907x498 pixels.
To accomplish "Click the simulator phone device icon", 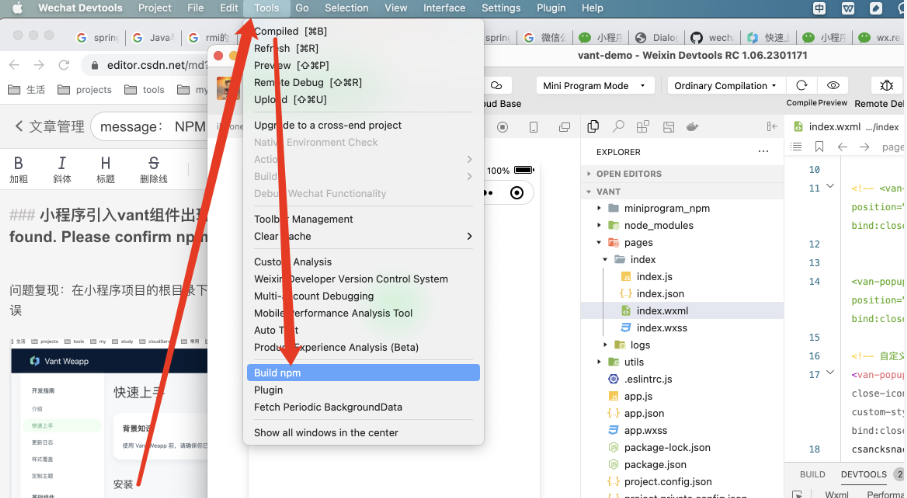I will coord(534,127).
